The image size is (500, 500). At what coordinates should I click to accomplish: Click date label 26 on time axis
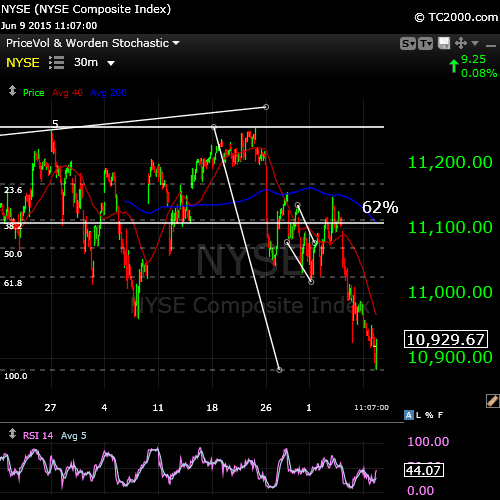click(x=266, y=408)
